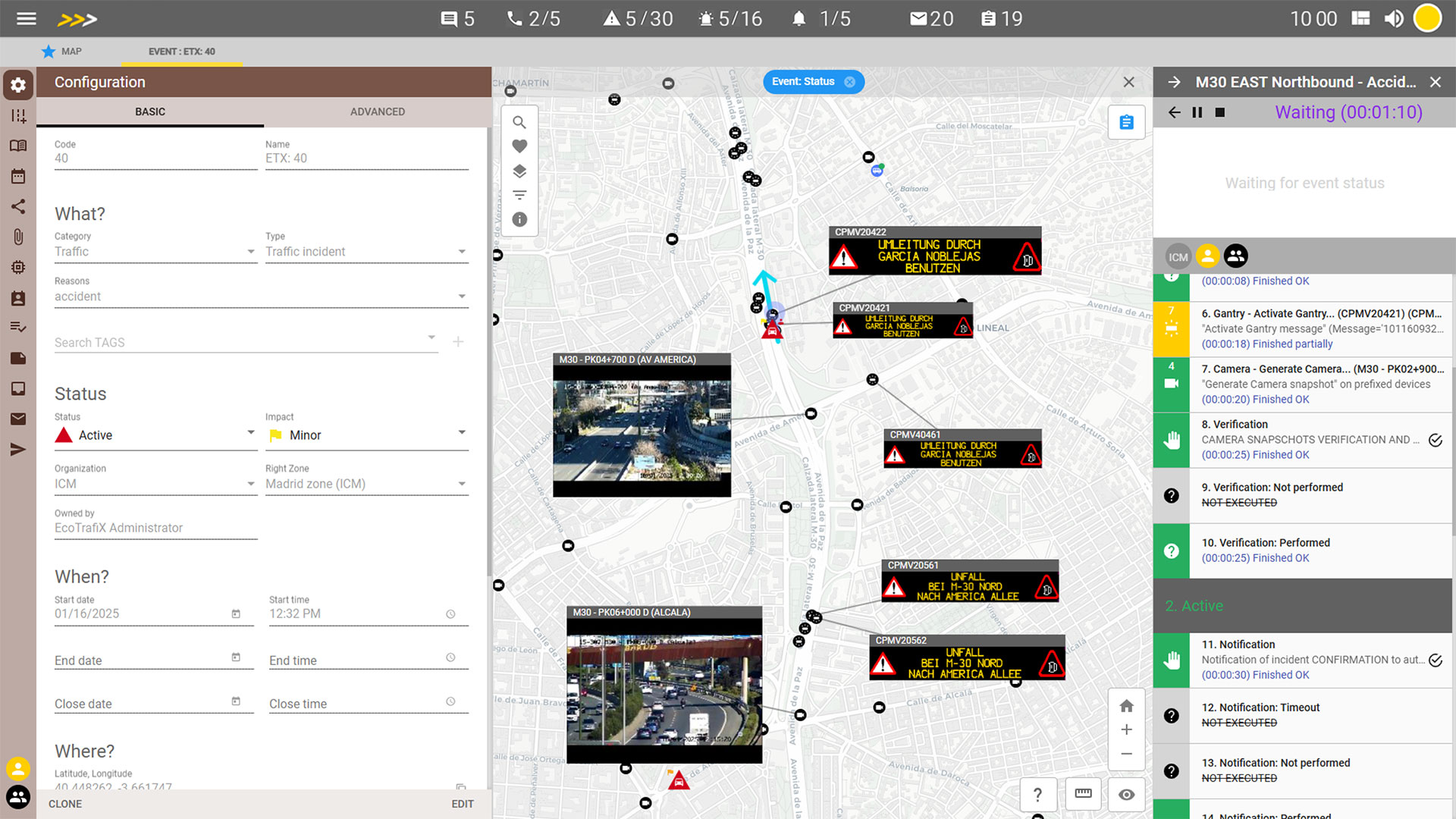Click the yellow user status circle
Screen dimensions: 1456x819
[x=1427, y=19]
